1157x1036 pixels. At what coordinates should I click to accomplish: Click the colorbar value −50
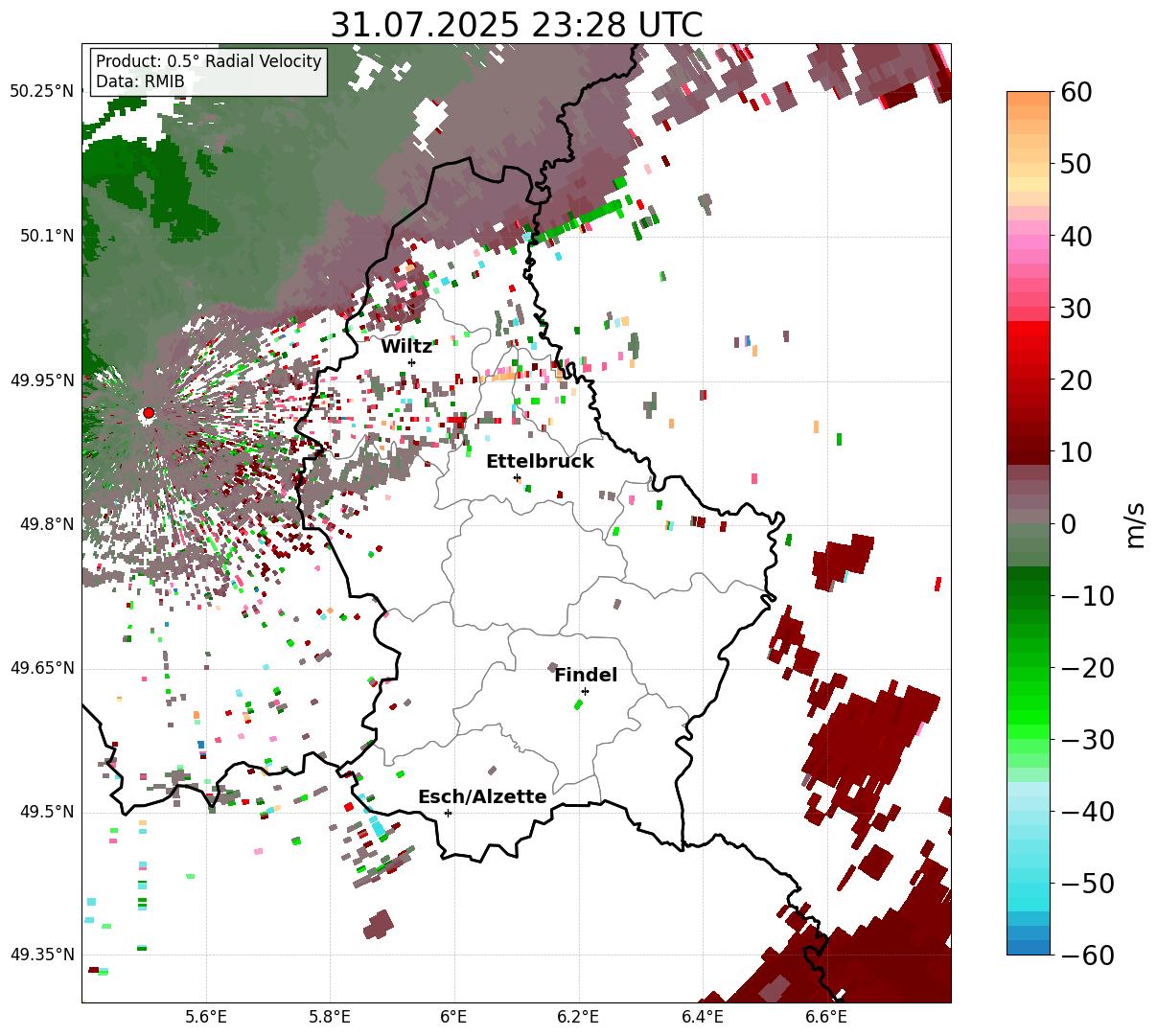pyautogui.click(x=1087, y=884)
